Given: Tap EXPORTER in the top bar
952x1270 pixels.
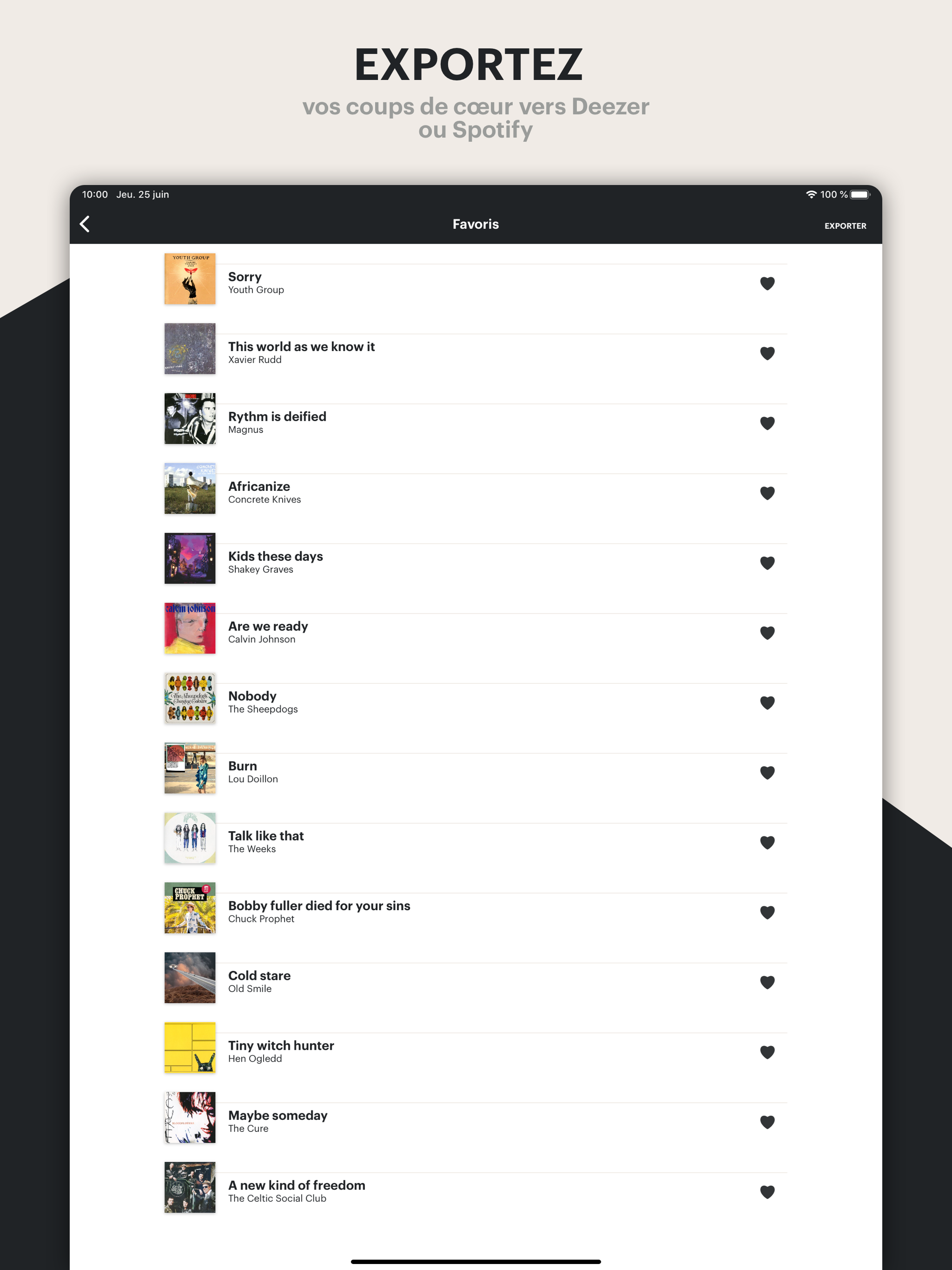Looking at the screenshot, I should 845,225.
